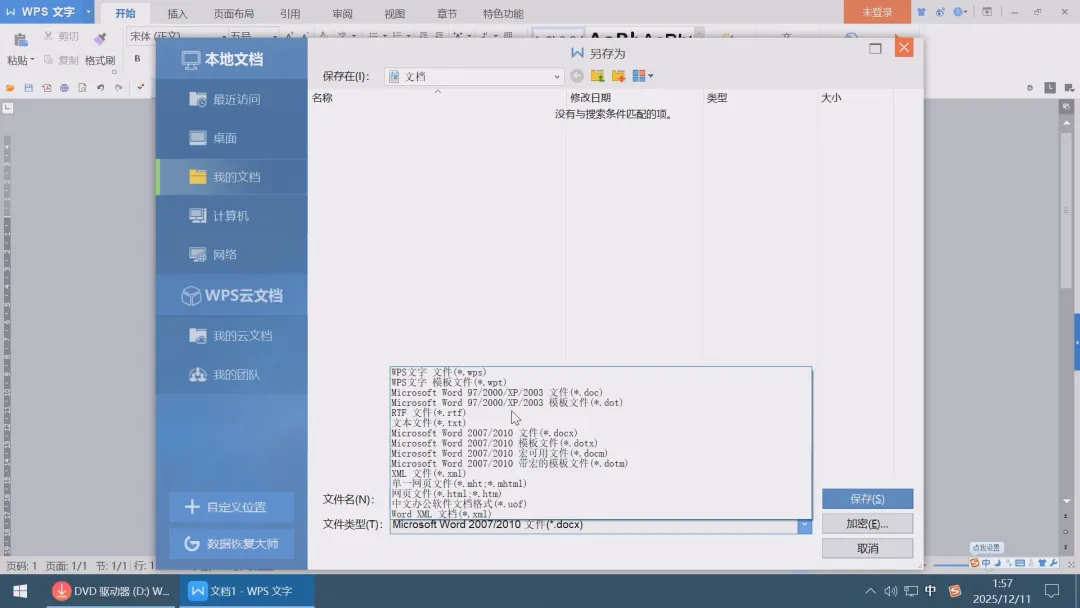Select 最近访问 in the save dialog sidebar

(232, 99)
